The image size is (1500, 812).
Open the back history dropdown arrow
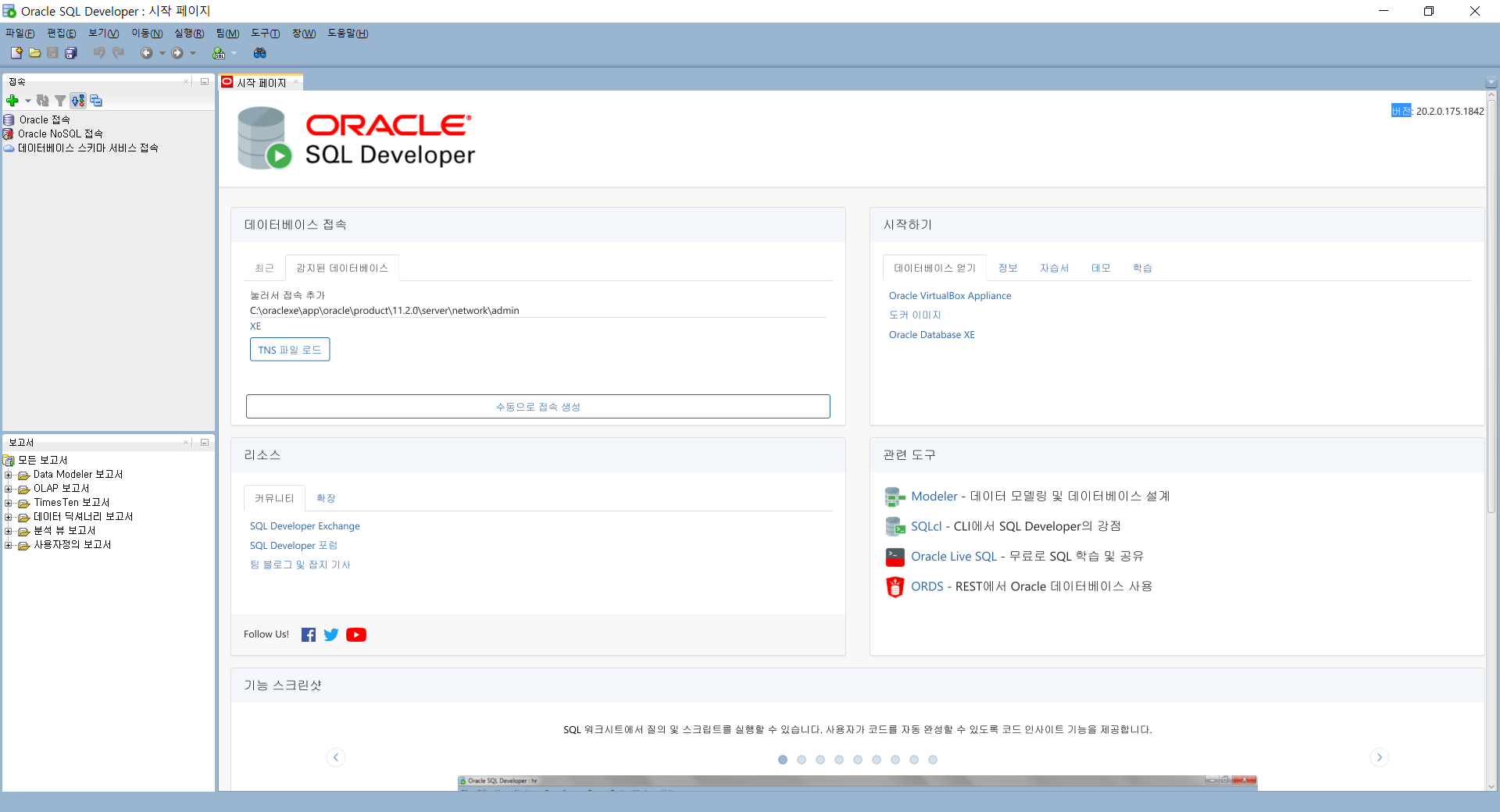[162, 53]
